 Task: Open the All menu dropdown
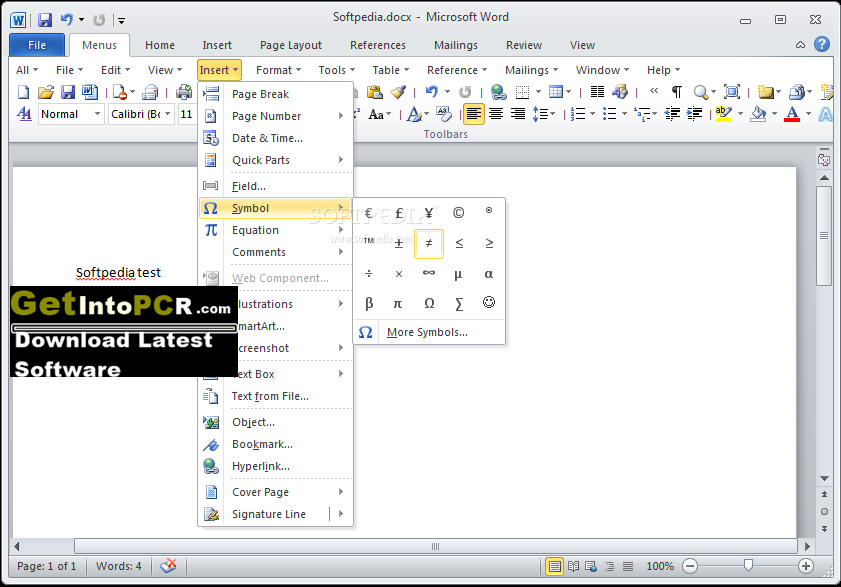click(27, 70)
